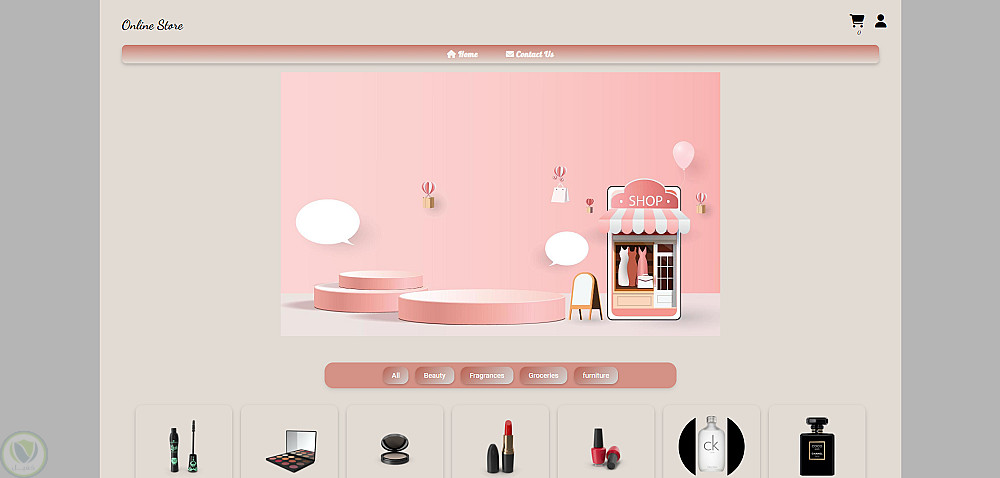Image resolution: width=1000 pixels, height=478 pixels.
Task: Filter products by Groceries
Action: (543, 375)
